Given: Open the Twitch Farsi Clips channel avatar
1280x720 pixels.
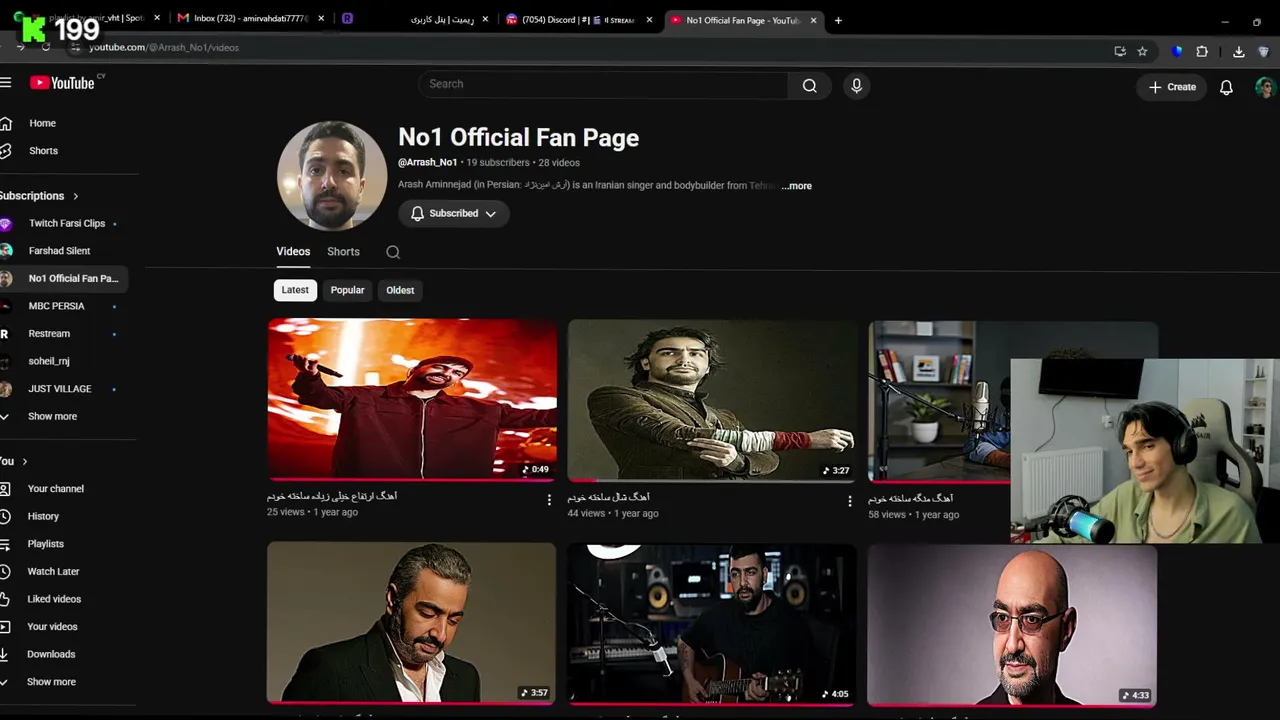Looking at the screenshot, I should coord(6,223).
